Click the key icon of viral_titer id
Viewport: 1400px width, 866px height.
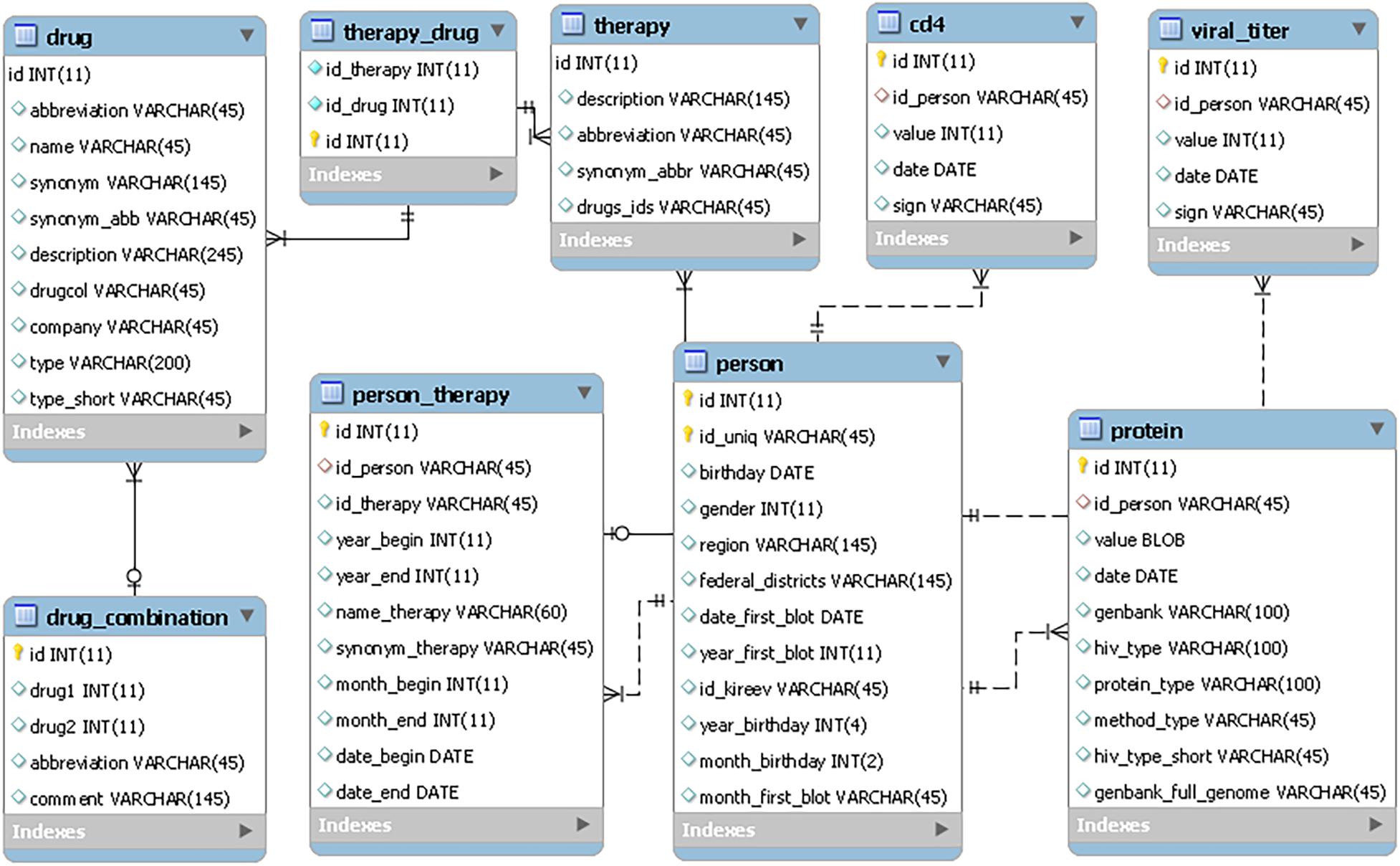(1163, 66)
